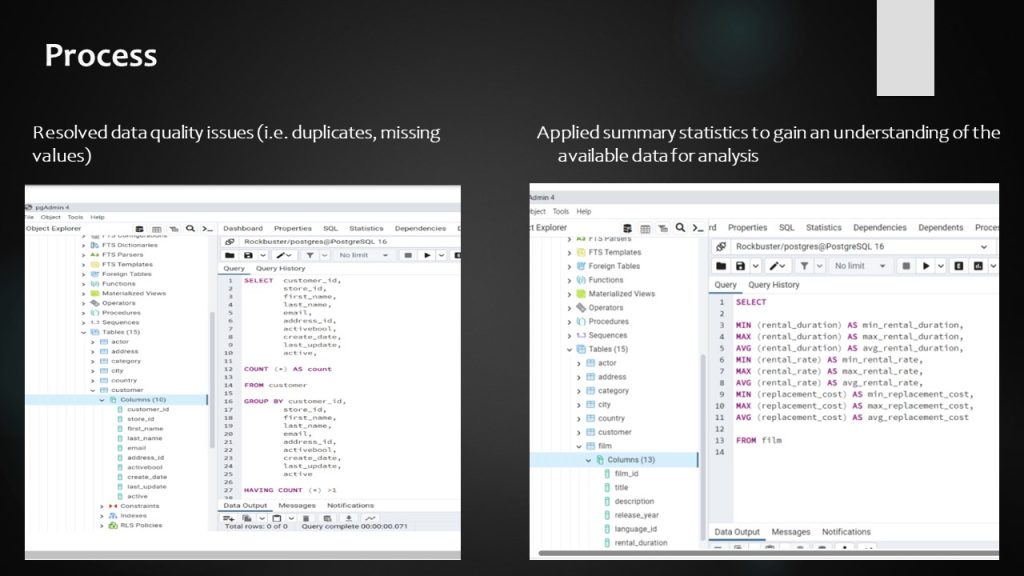Select 'customer_id' column in left Object Explorer tree
Image resolution: width=1024 pixels, height=576 pixels.
coord(148,409)
